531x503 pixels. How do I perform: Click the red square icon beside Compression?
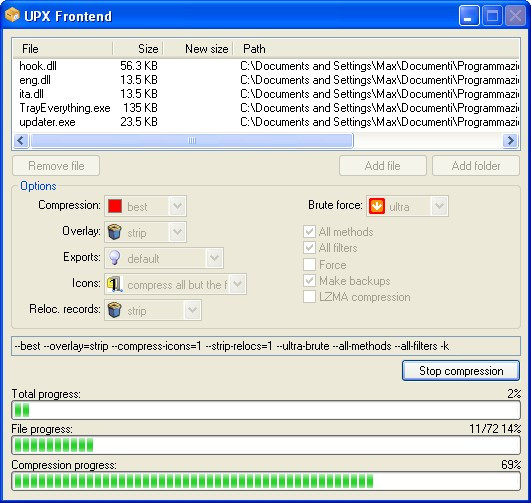coord(115,206)
